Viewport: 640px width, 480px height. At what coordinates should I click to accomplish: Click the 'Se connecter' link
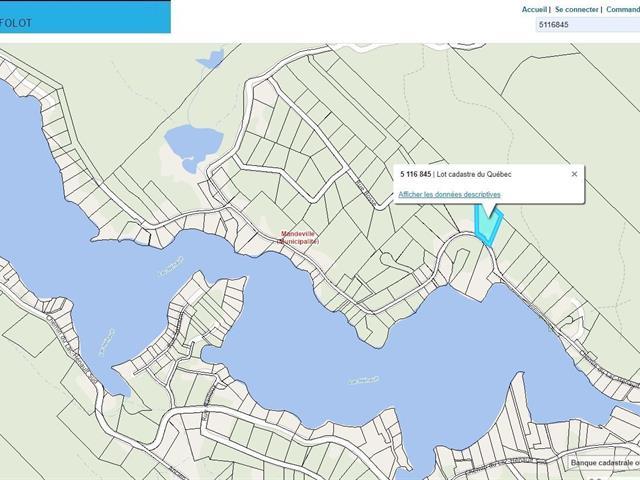coord(576,9)
